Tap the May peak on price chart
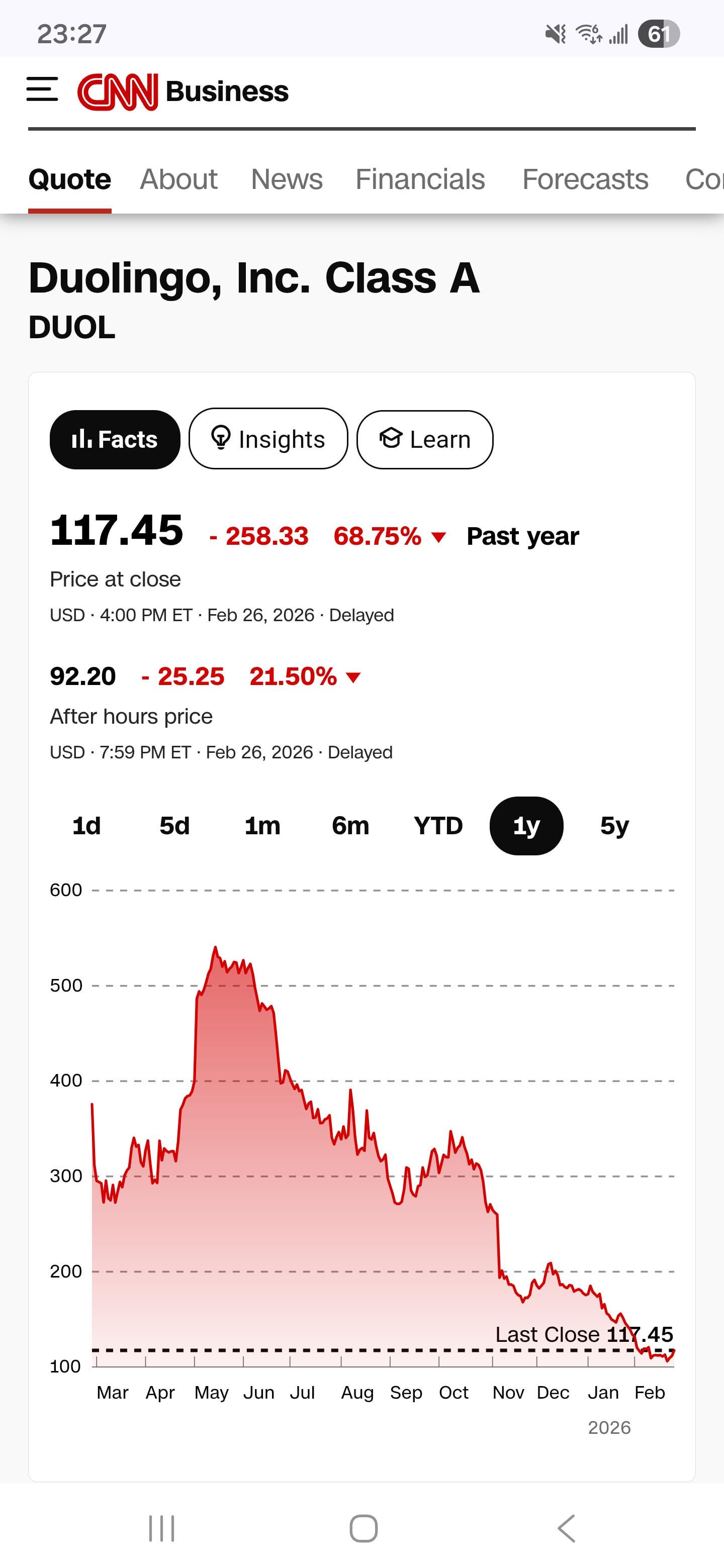The height and width of the screenshot is (1568, 724). (215, 948)
